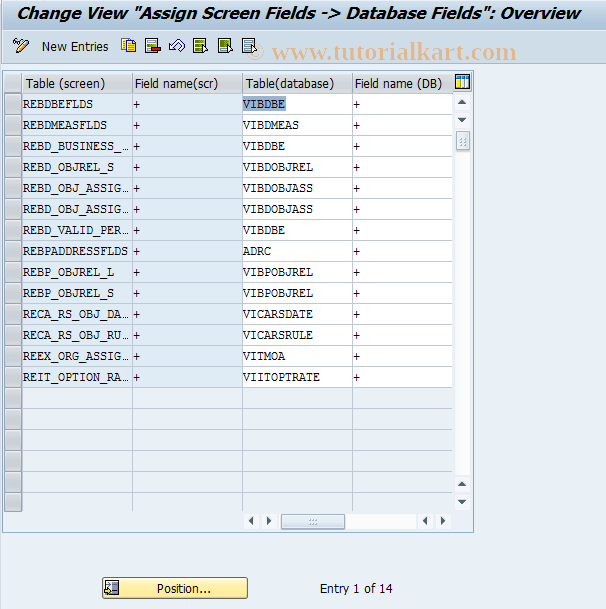Image resolution: width=606 pixels, height=609 pixels.
Task: Click the VICARSDATE database table cell
Action: tap(297, 314)
